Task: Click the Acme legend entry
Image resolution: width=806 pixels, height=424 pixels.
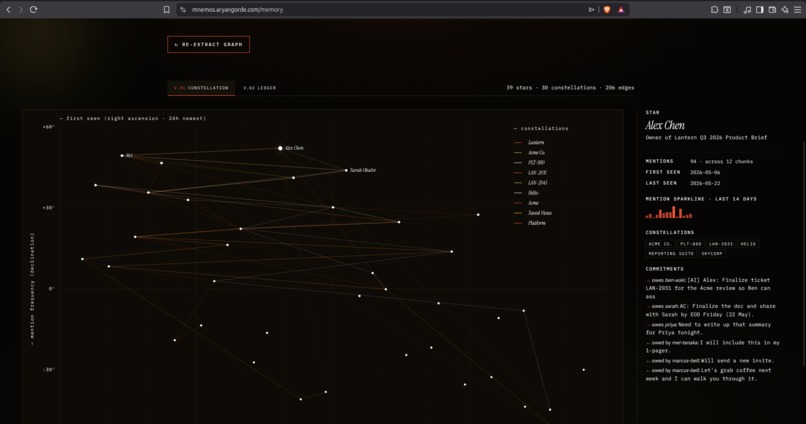Action: point(527,202)
